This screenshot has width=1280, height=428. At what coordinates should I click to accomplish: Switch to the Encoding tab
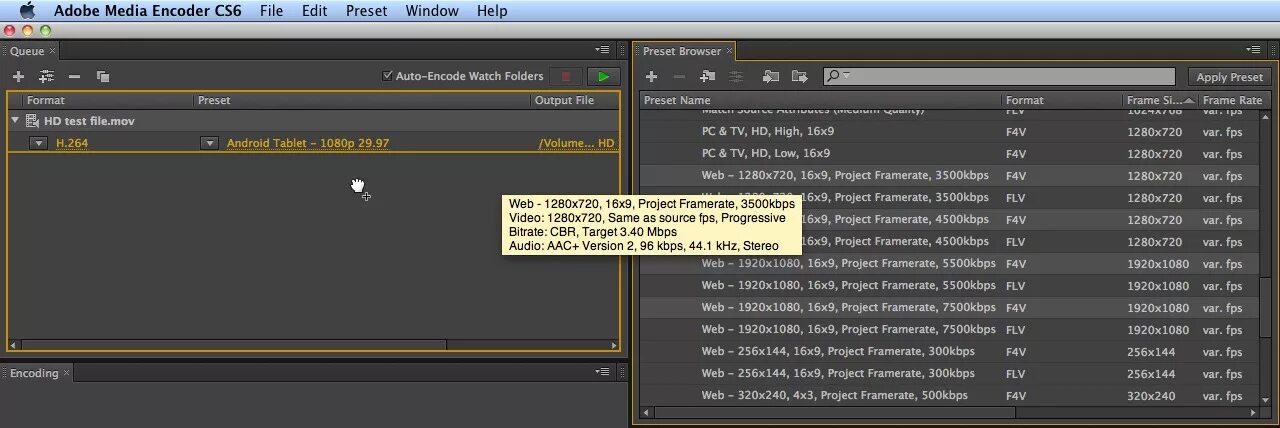click(34, 373)
